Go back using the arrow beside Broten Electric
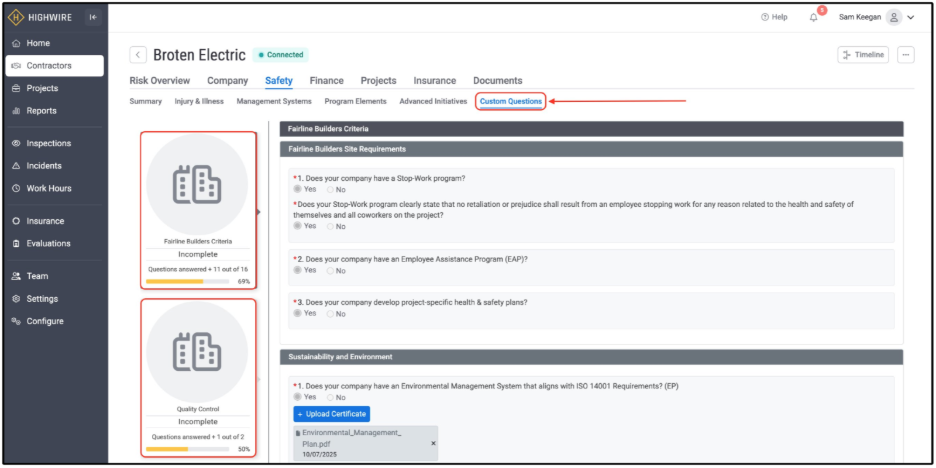 tap(138, 55)
